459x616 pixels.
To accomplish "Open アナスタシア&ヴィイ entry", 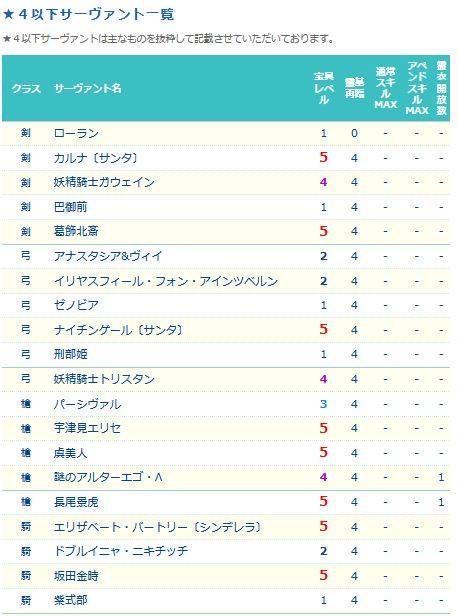I will [108, 256].
